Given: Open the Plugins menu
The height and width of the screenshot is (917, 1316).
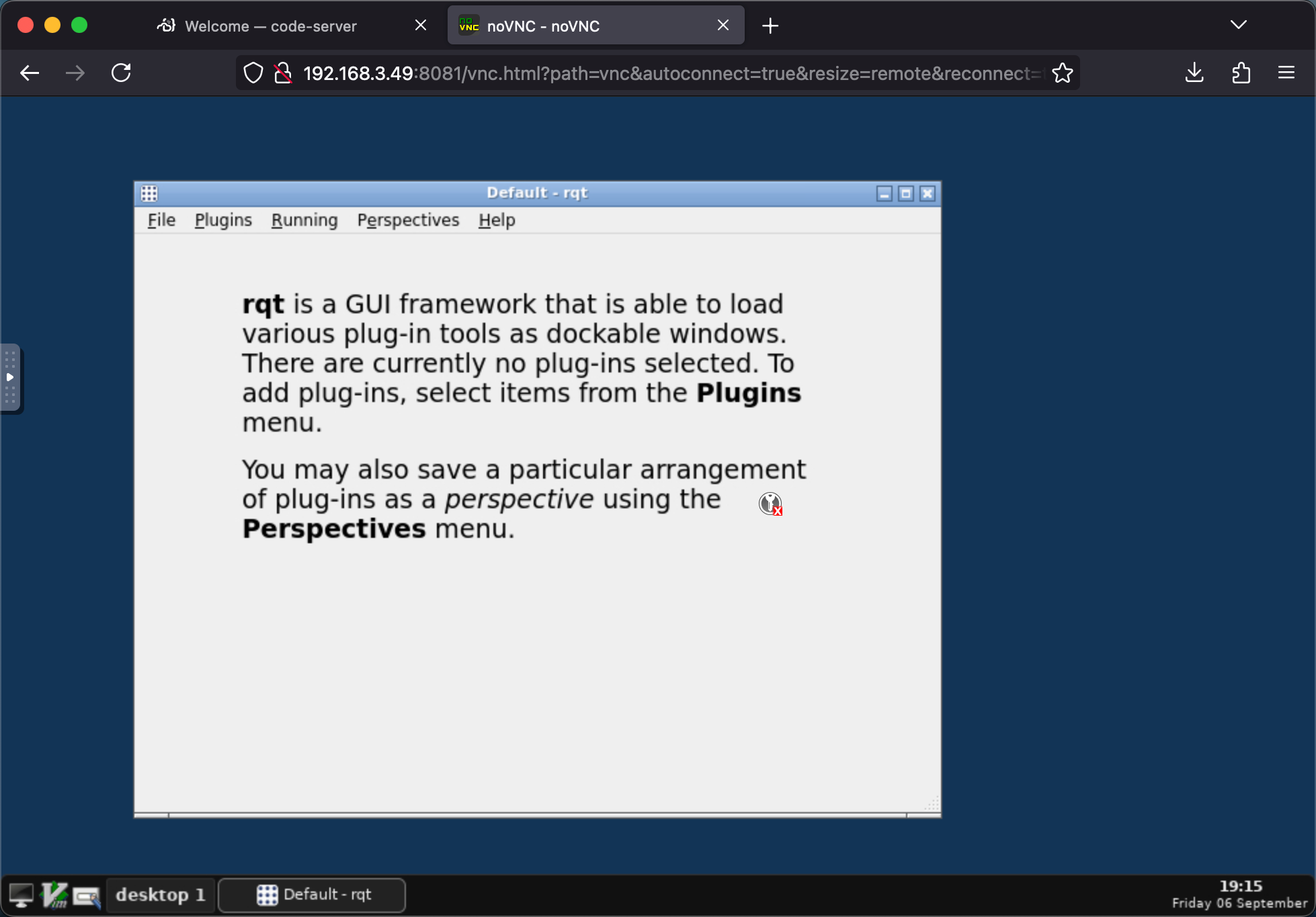Looking at the screenshot, I should click(223, 219).
